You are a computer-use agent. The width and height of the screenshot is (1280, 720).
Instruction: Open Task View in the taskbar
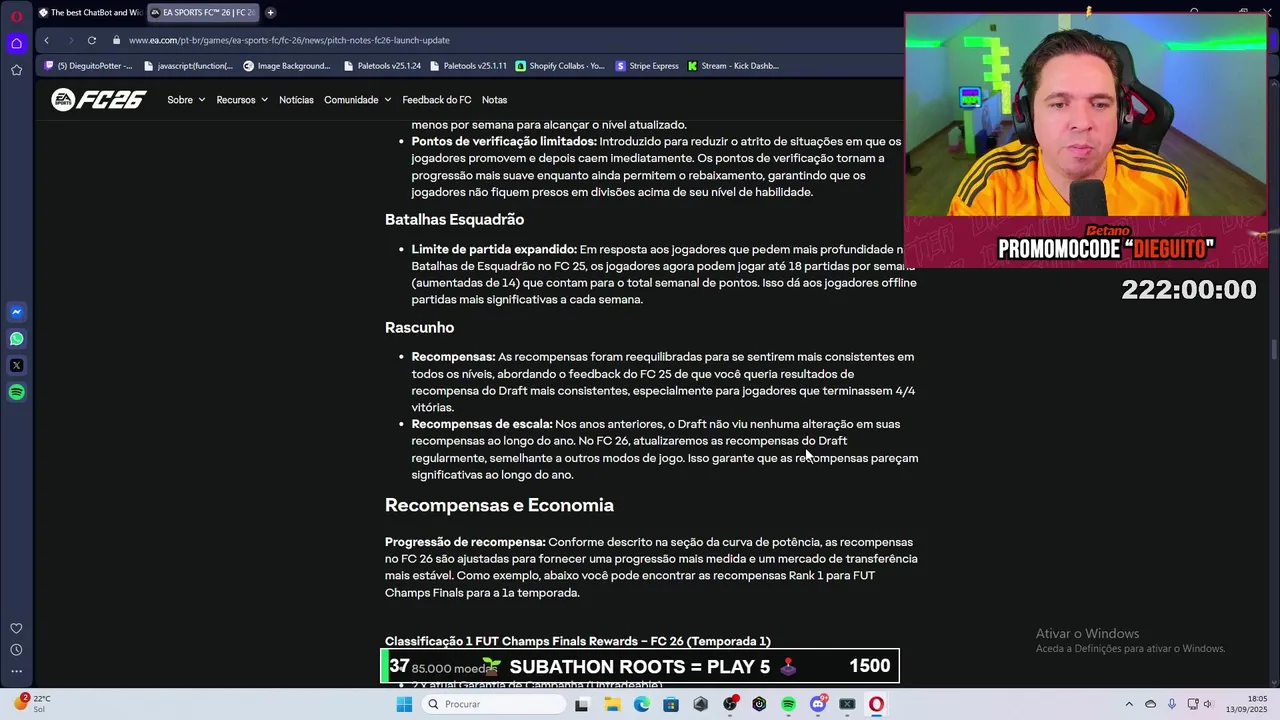click(x=581, y=704)
